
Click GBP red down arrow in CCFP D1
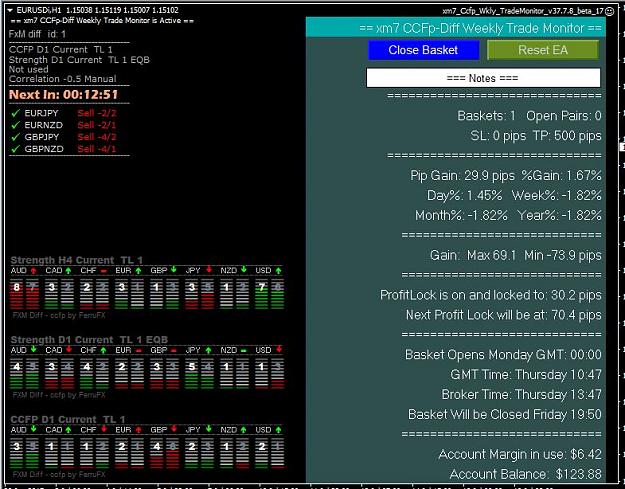(x=173, y=429)
